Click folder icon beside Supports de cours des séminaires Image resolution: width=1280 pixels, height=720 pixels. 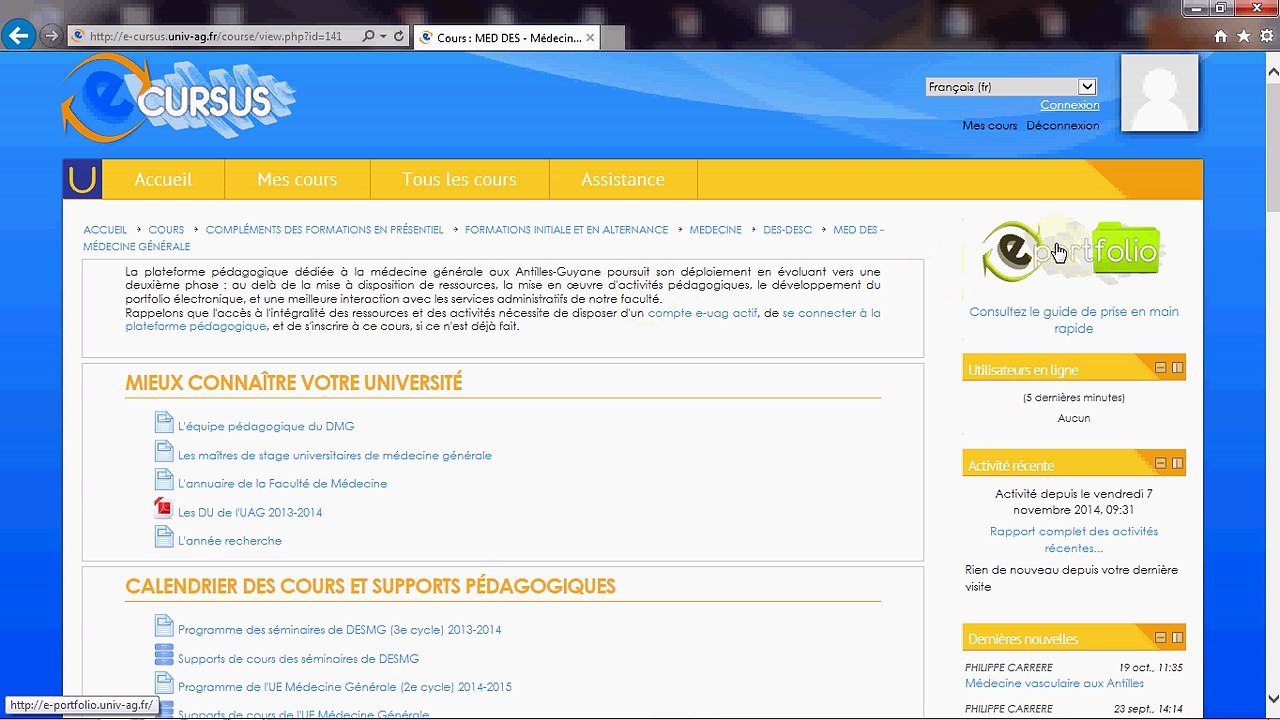click(x=164, y=656)
